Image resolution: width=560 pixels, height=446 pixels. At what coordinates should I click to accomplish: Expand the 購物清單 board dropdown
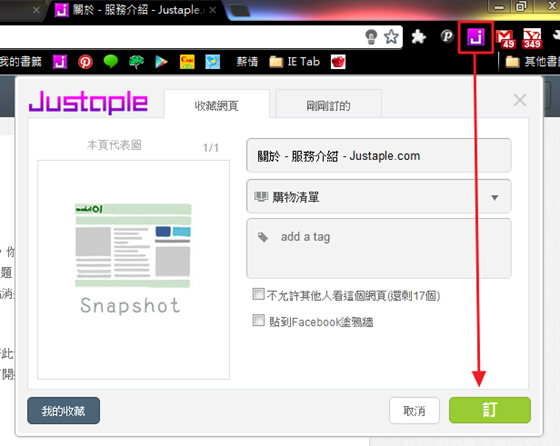click(495, 197)
